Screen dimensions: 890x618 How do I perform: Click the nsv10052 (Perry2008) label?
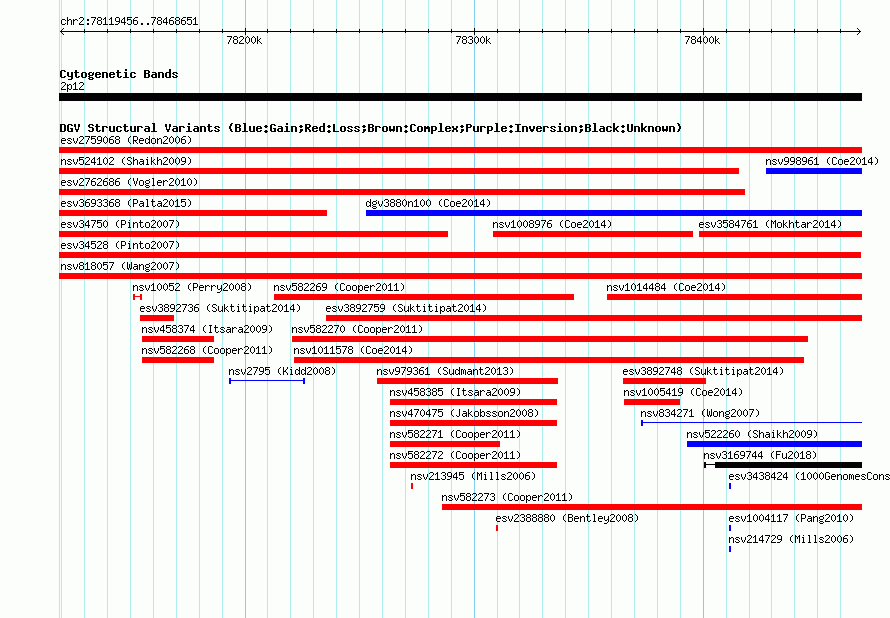(x=192, y=287)
